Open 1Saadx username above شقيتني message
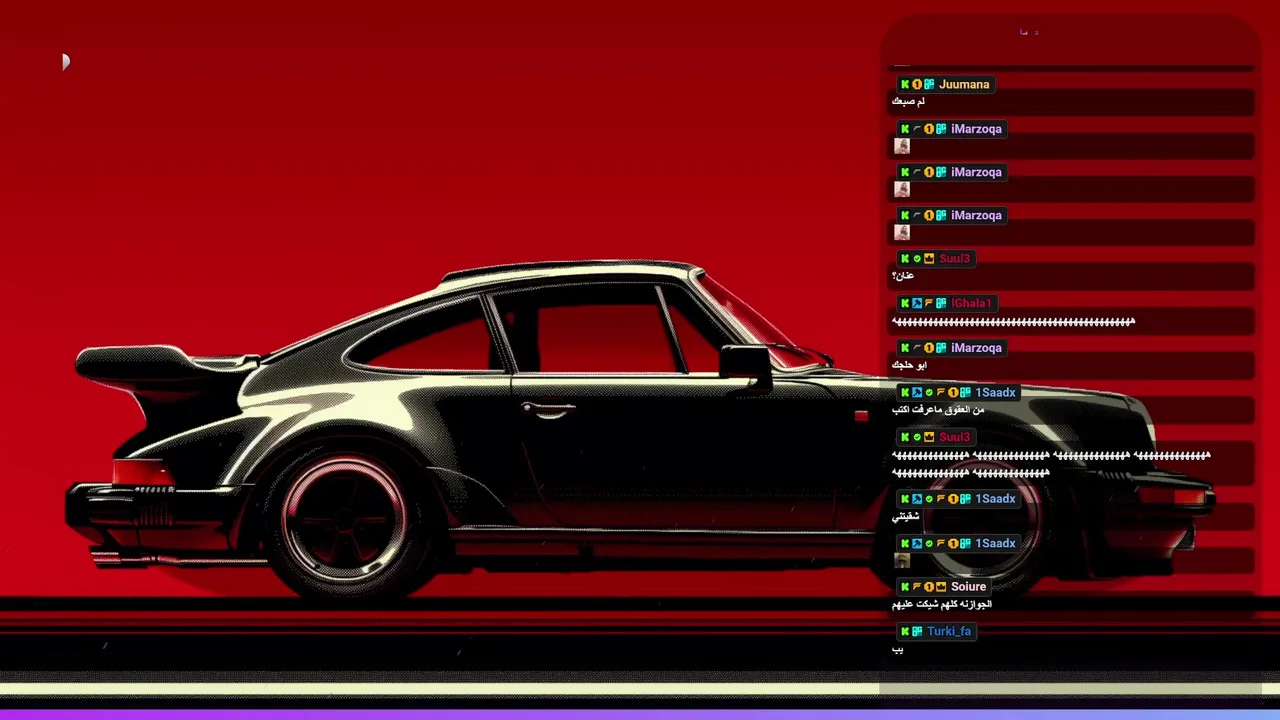The image size is (1280, 720). click(995, 499)
